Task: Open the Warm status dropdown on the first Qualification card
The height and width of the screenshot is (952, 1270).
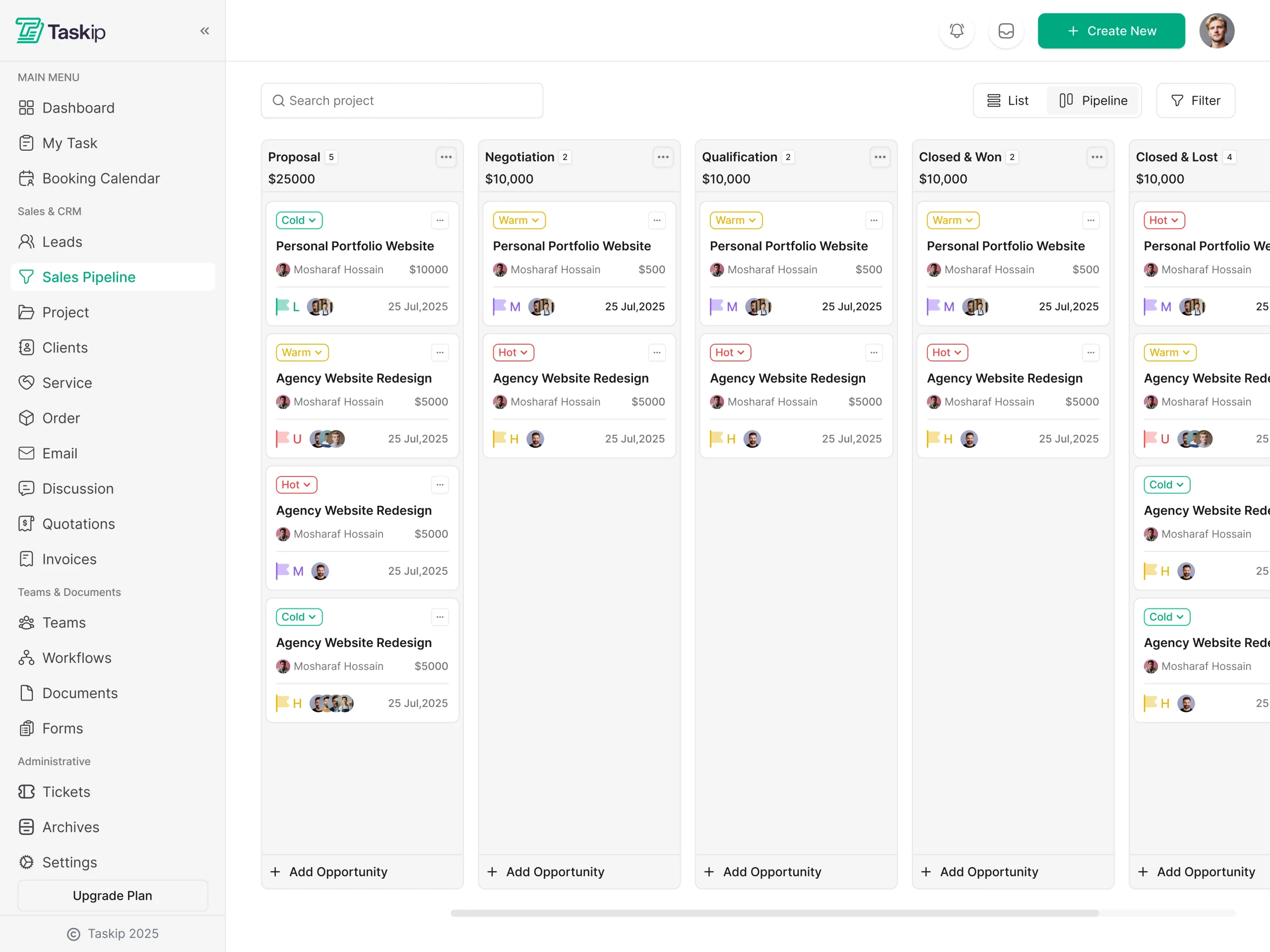Action: 736,220
